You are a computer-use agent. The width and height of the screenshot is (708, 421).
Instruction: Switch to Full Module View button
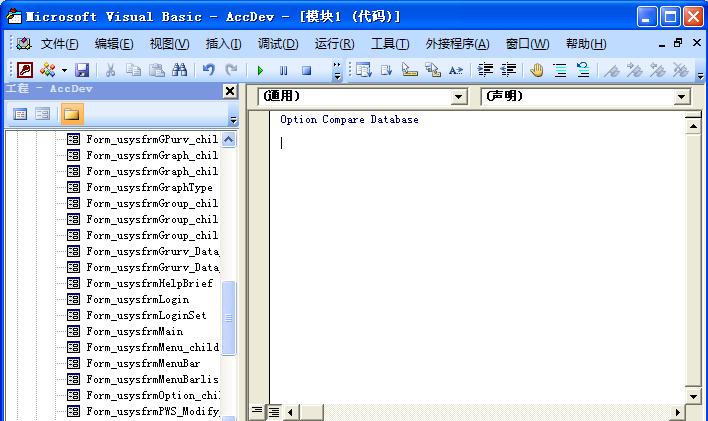coord(274,412)
